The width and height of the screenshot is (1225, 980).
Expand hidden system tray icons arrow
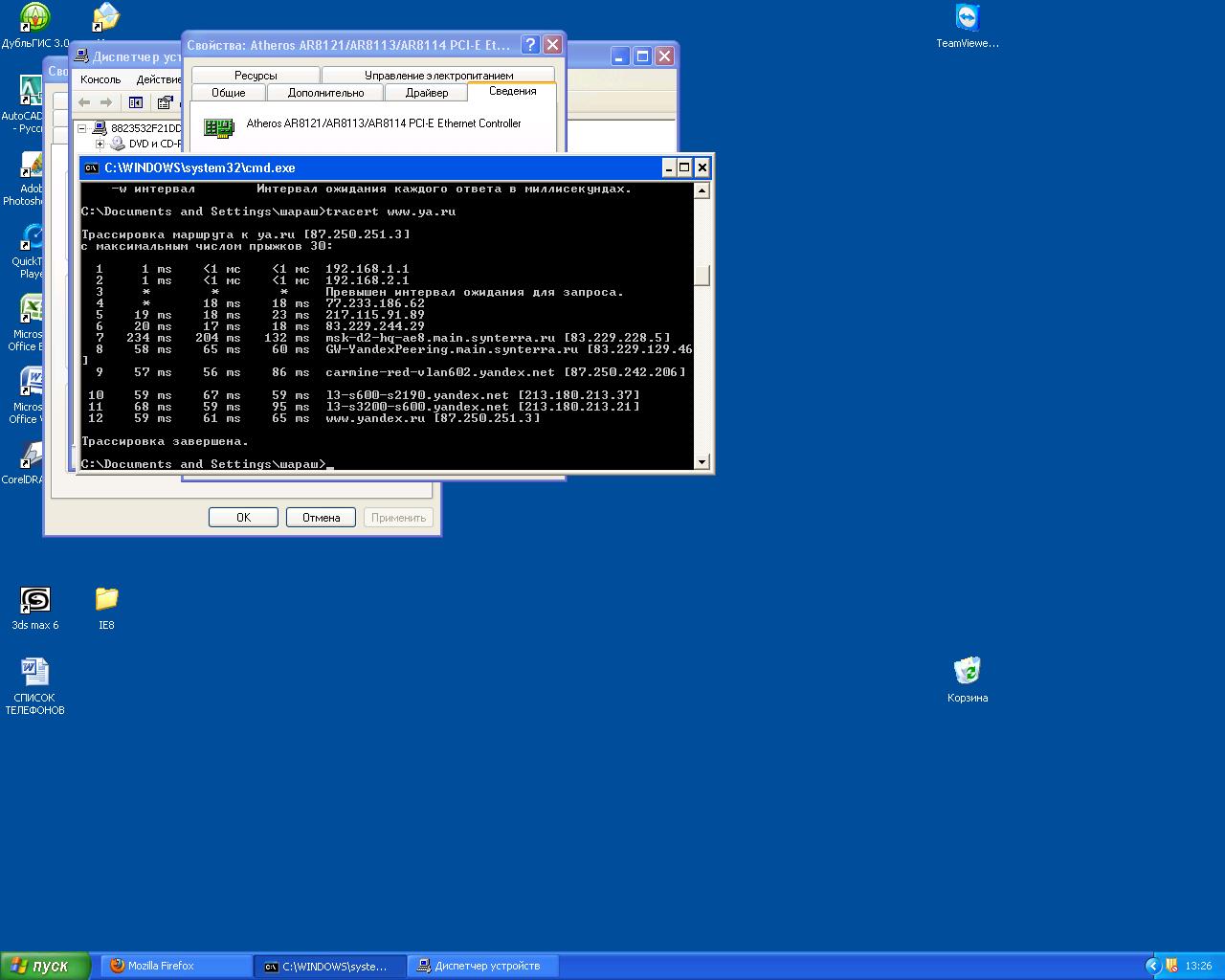(1153, 966)
